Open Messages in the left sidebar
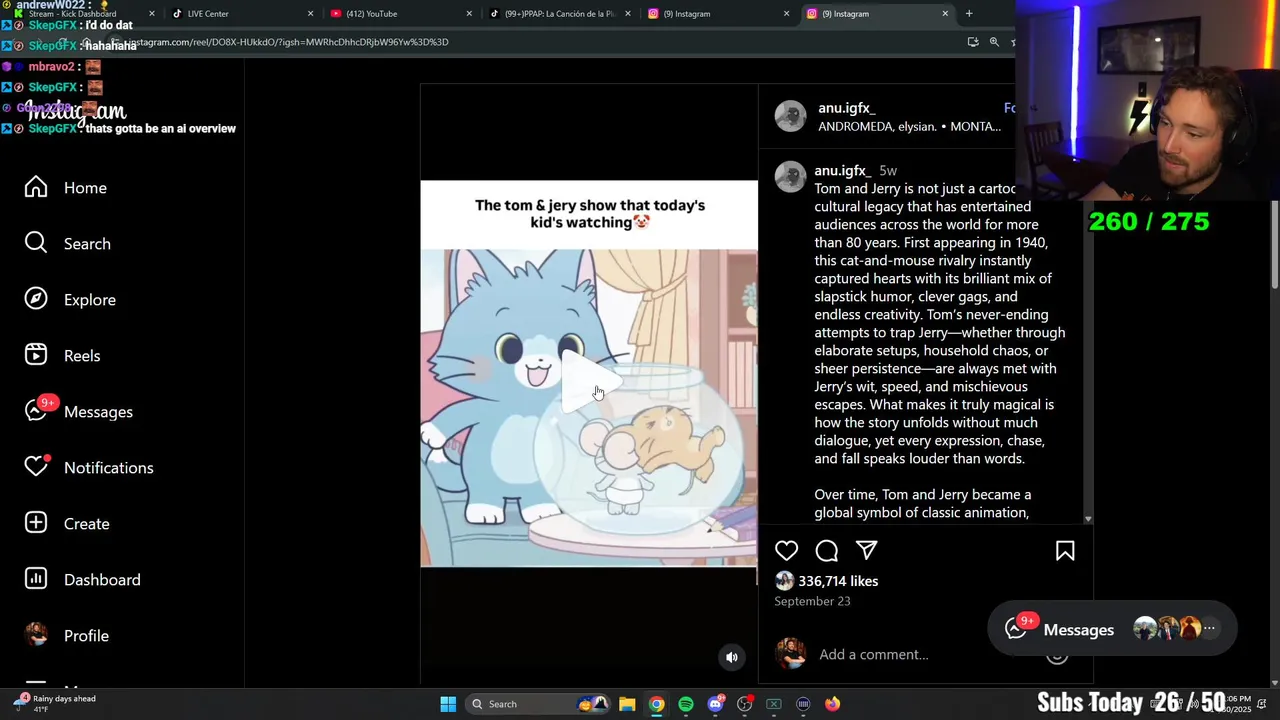This screenshot has height=720, width=1280. (x=78, y=412)
